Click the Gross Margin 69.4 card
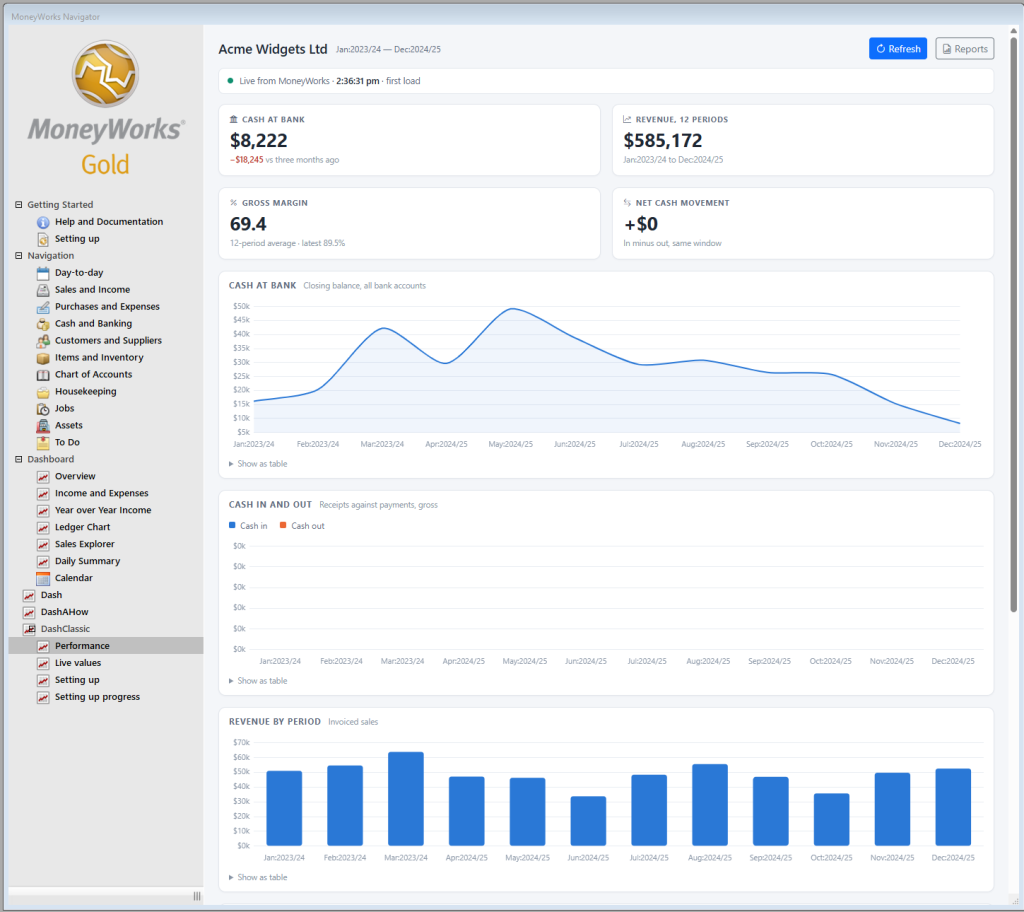Viewport: 1024px width, 912px height. point(409,223)
